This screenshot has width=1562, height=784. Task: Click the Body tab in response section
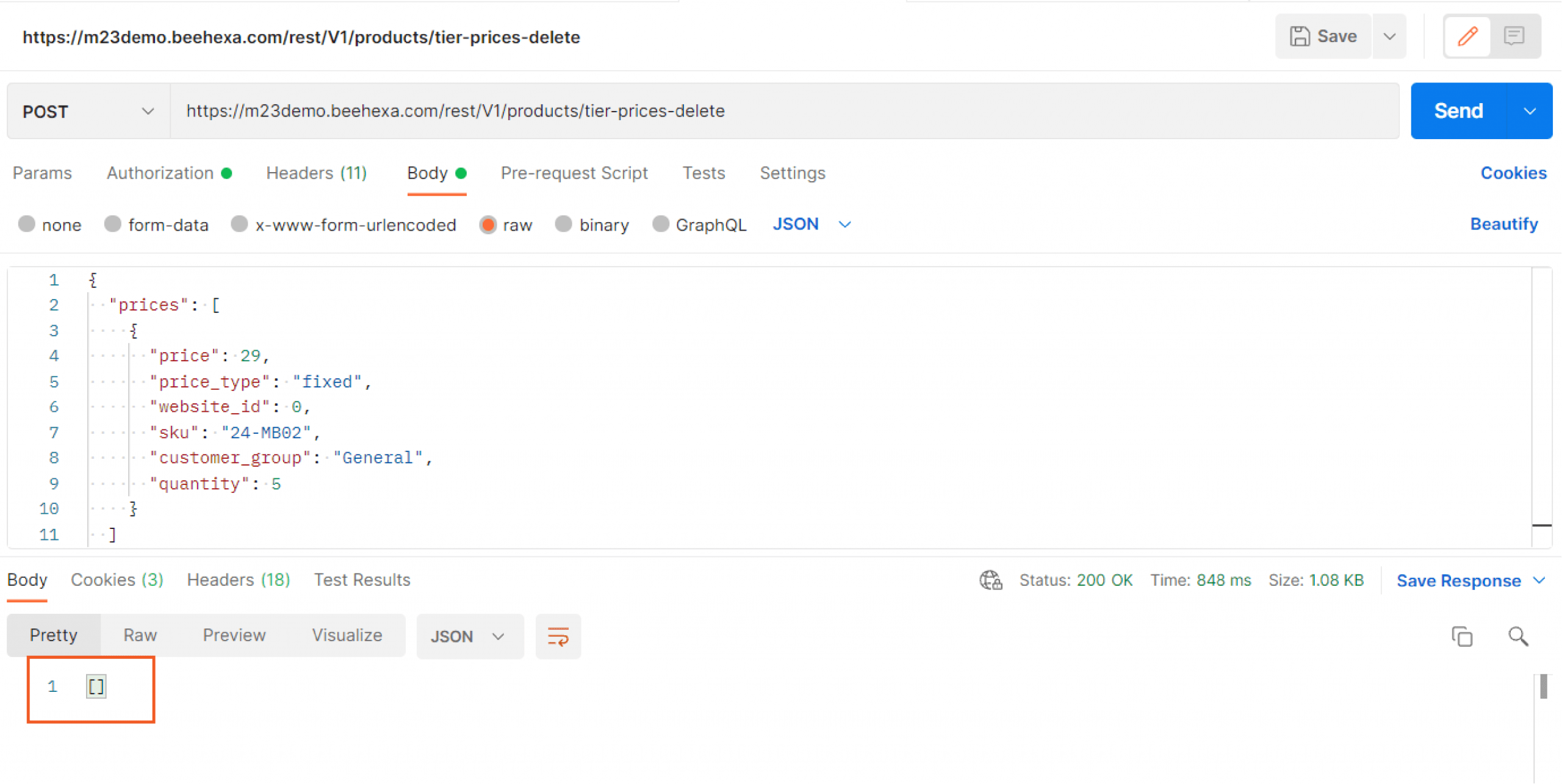point(28,580)
